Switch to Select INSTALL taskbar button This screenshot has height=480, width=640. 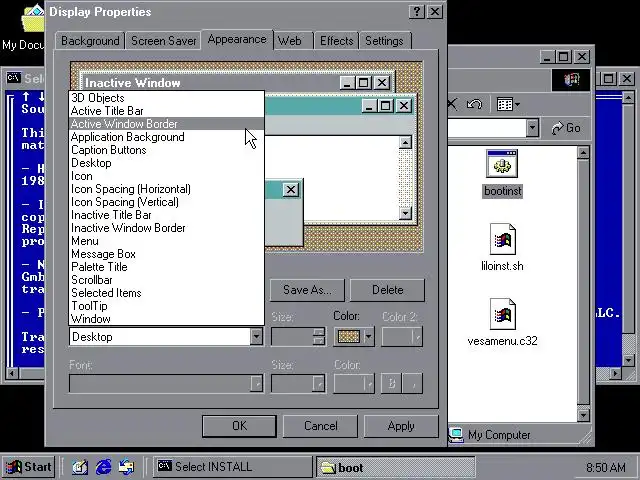pyautogui.click(x=232, y=467)
